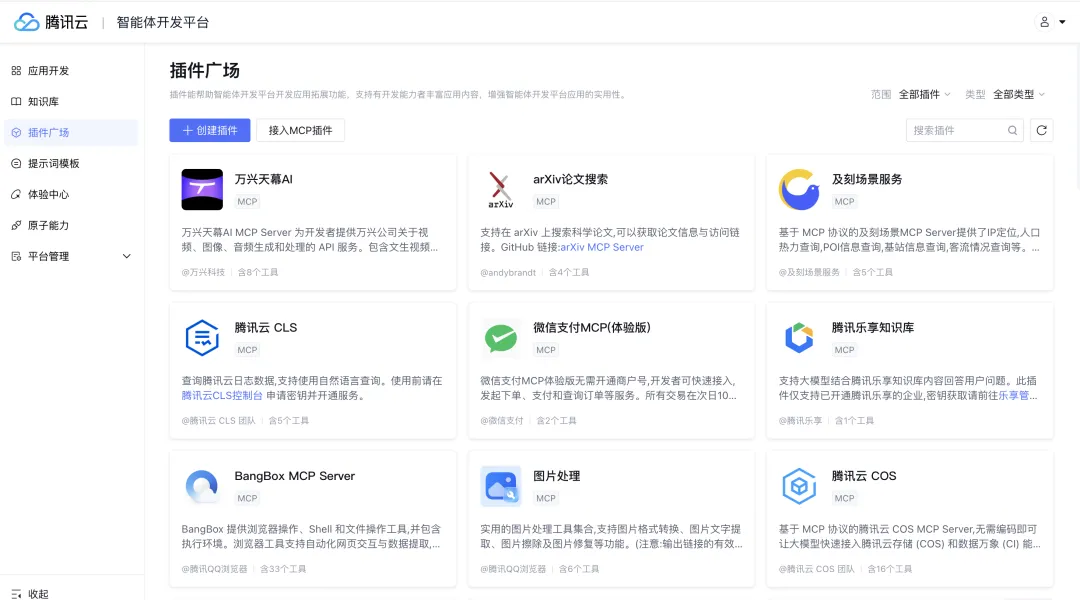Click the 接入MCP插件 button

[x=300, y=130]
